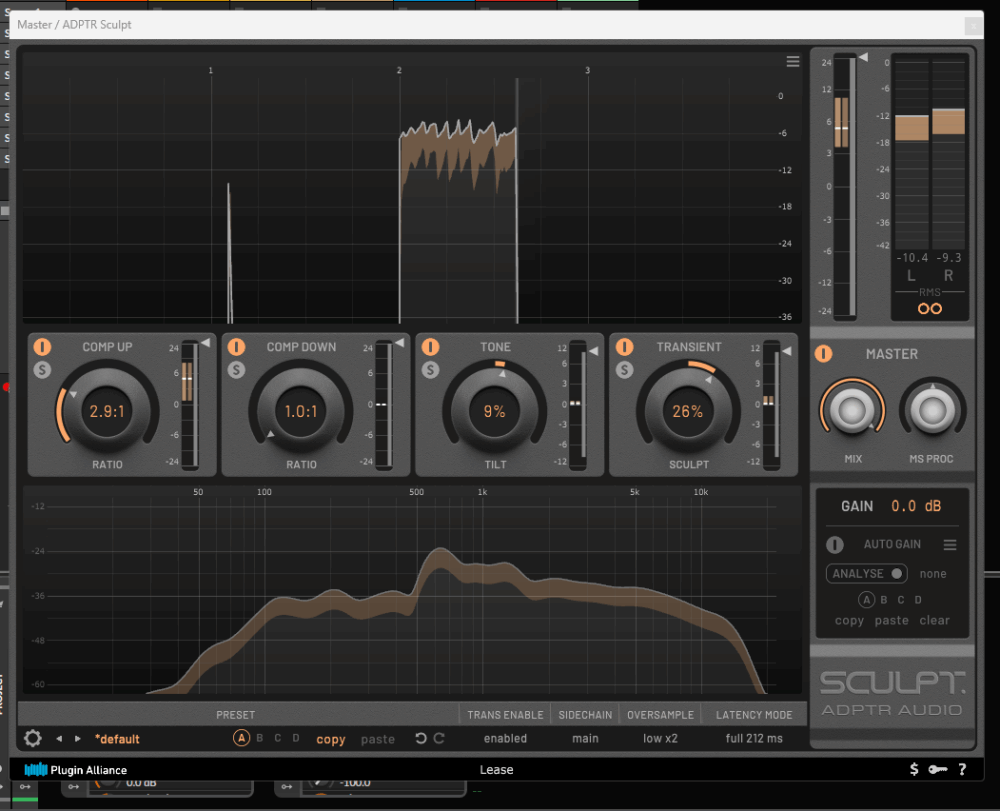Screen dimensions: 1000x811
Task: Open help via the question mark icon
Action: (x=962, y=769)
